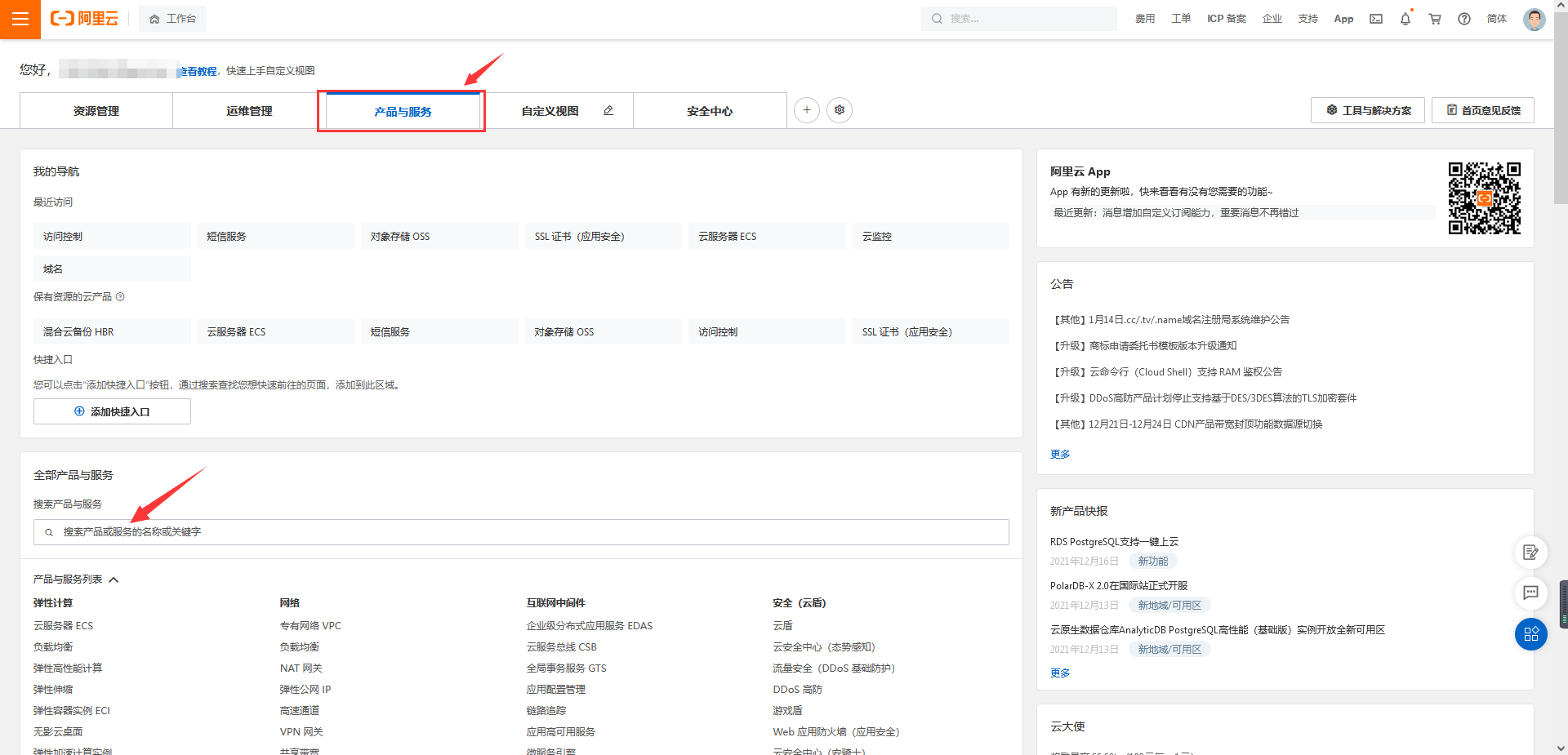Open the 查看教程 tutorial link
This screenshot has height=755, width=1568.
click(x=198, y=71)
